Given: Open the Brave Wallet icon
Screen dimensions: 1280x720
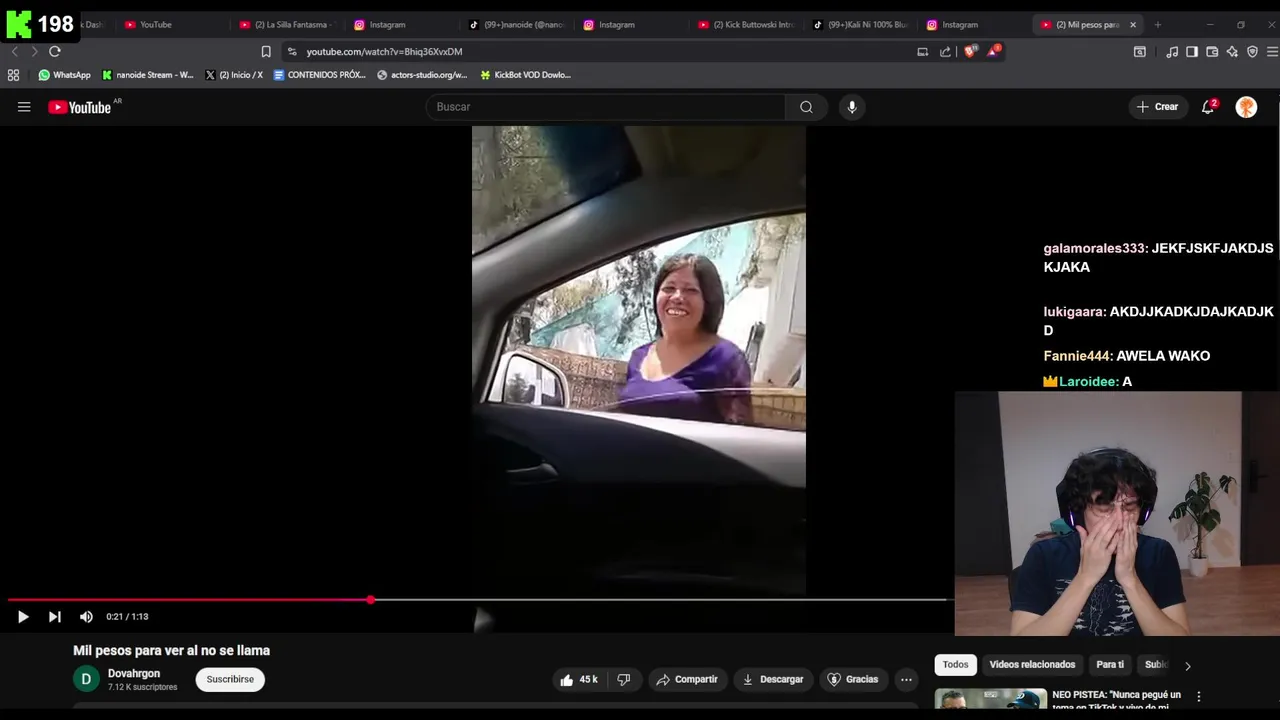Looking at the screenshot, I should [x=1212, y=52].
